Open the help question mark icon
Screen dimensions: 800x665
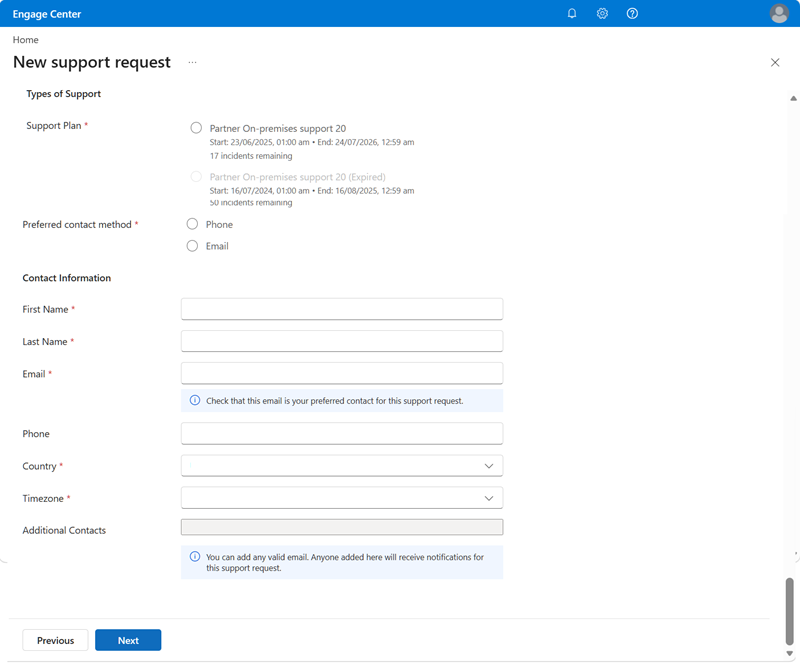(x=632, y=13)
